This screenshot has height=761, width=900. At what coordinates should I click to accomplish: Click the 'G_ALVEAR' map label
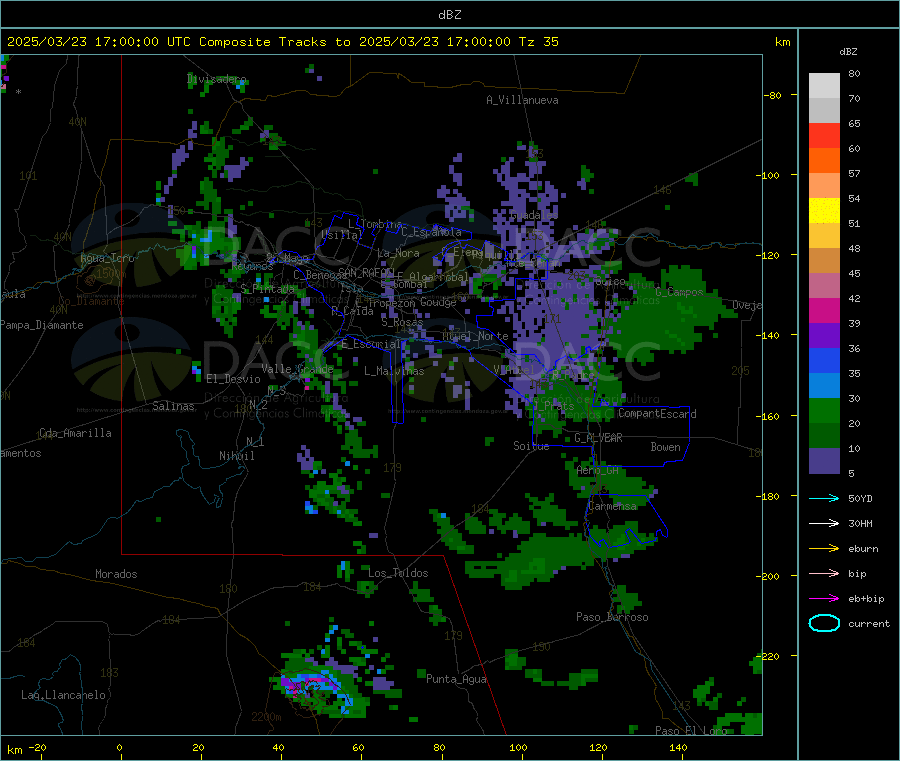(598, 438)
